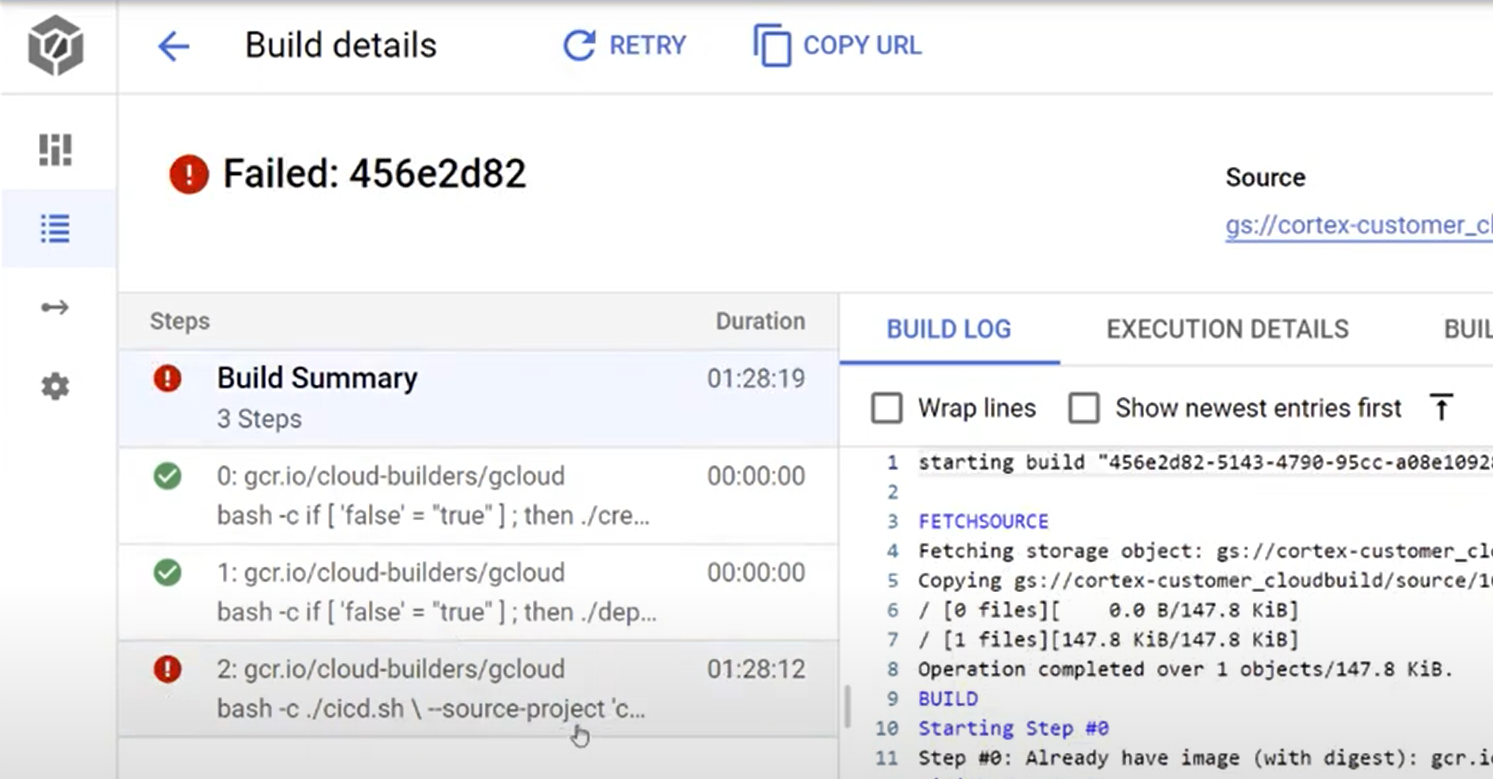The image size is (1493, 779).
Task: Click the 'Fetching storage object' log line
Action: click(1205, 551)
